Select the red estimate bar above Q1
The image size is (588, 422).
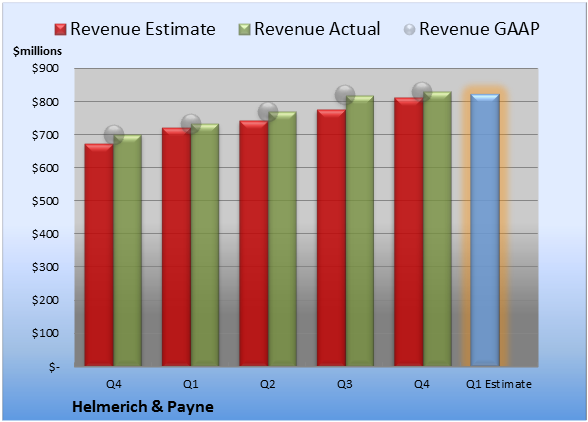(x=177, y=247)
